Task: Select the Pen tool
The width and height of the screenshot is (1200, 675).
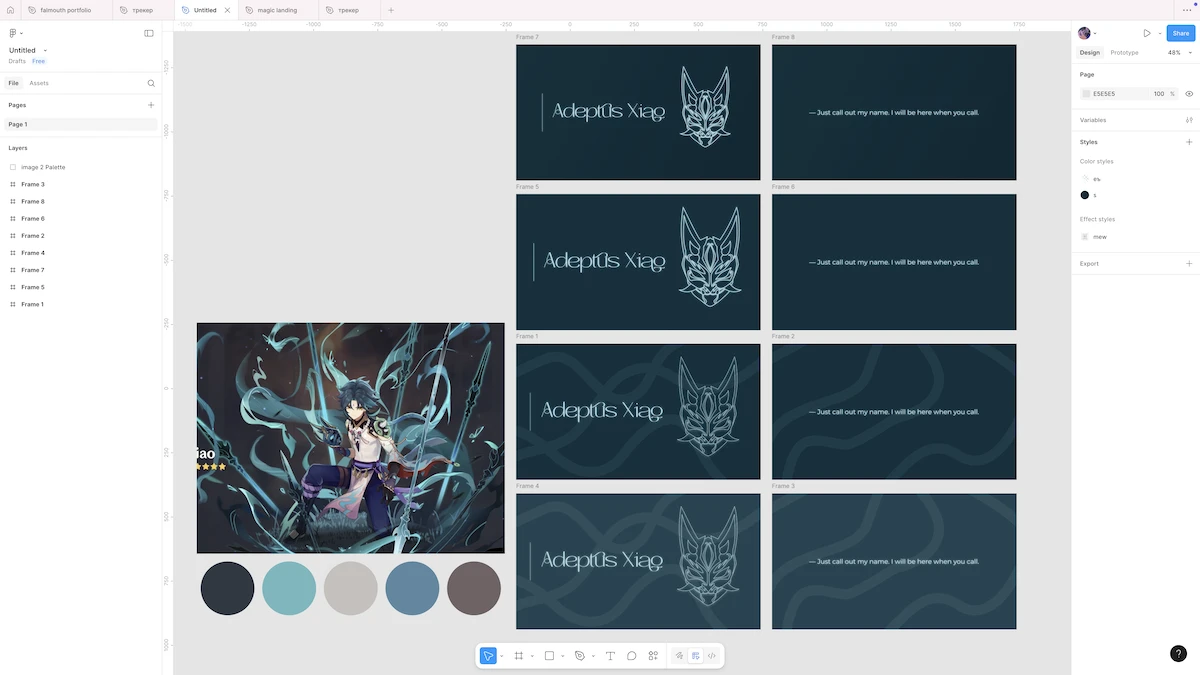Action: (580, 656)
